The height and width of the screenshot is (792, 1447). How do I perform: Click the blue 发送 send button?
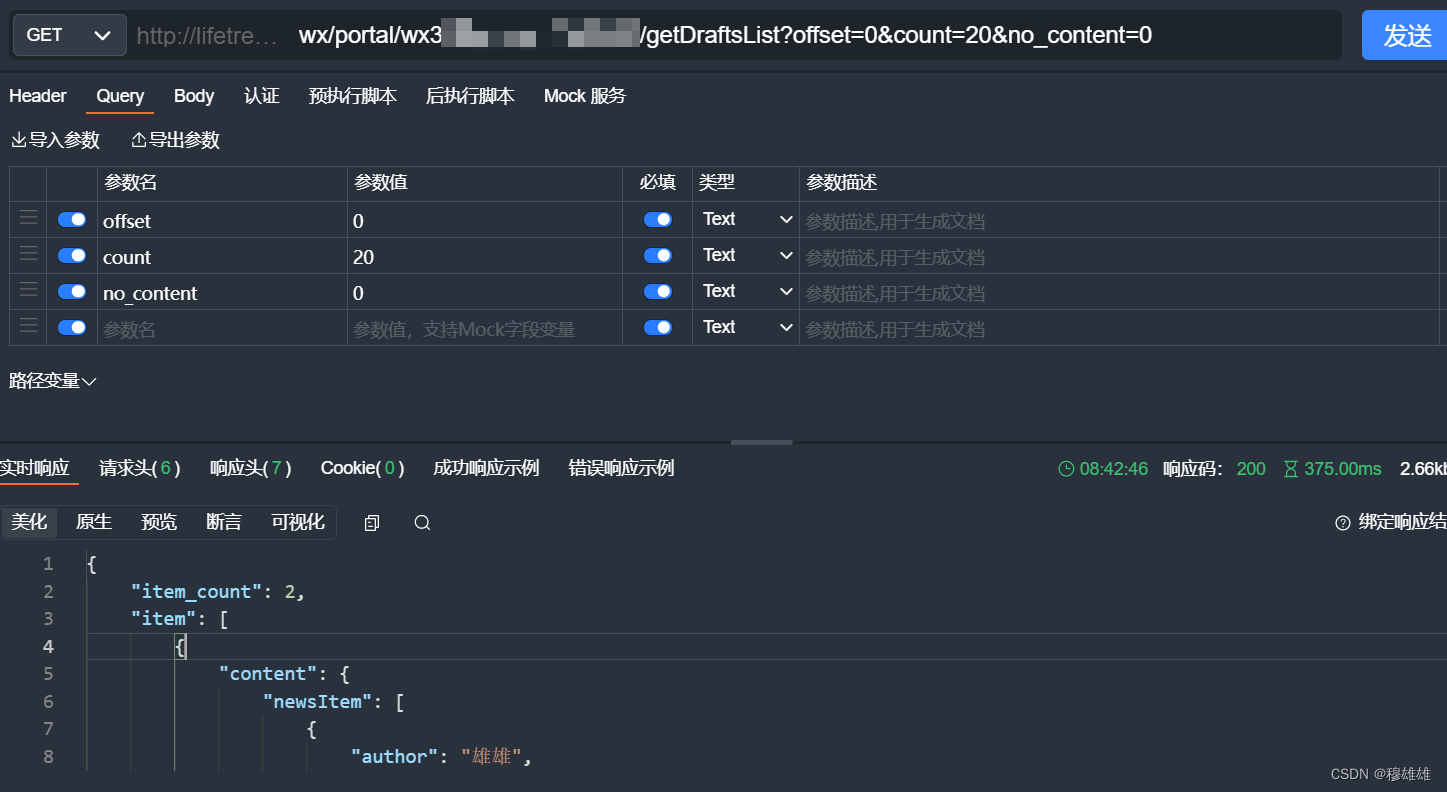point(1404,35)
